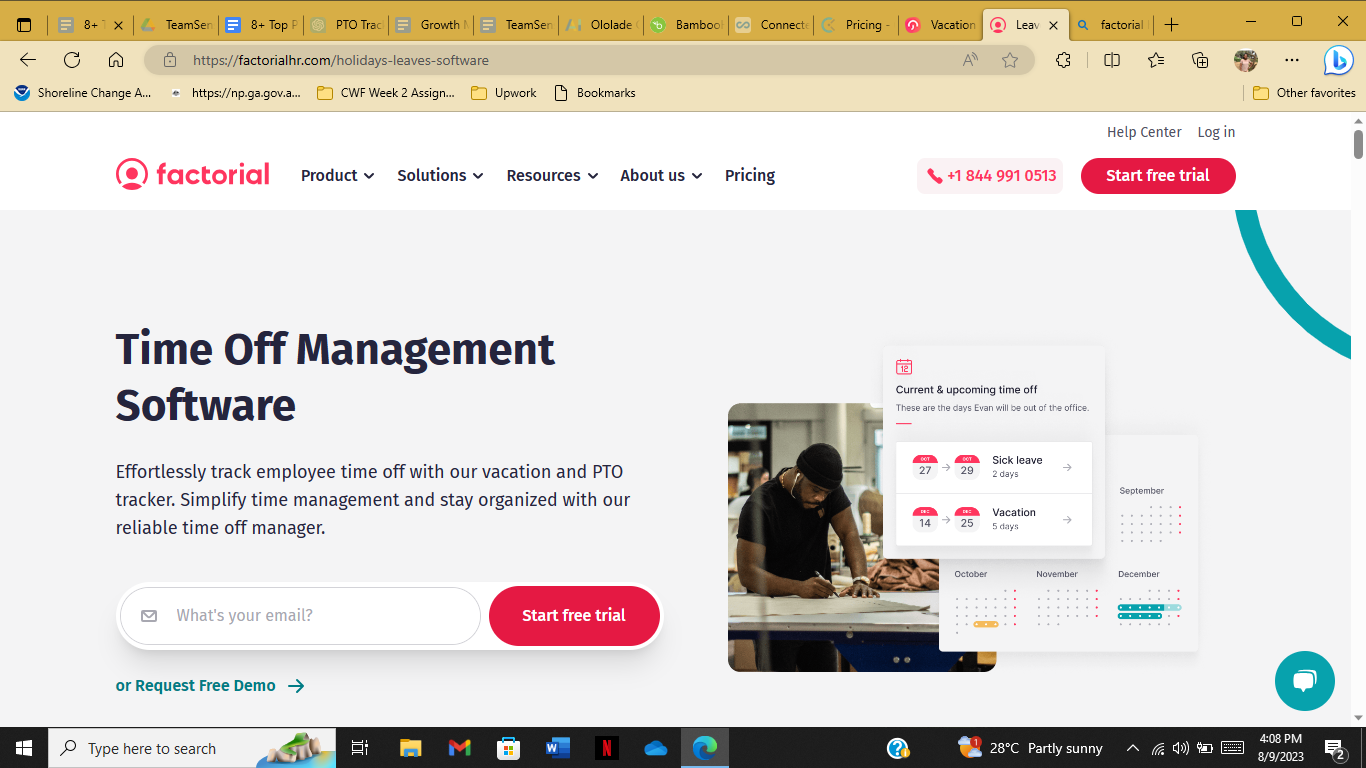Open the Favorites list icon

(x=1156, y=60)
